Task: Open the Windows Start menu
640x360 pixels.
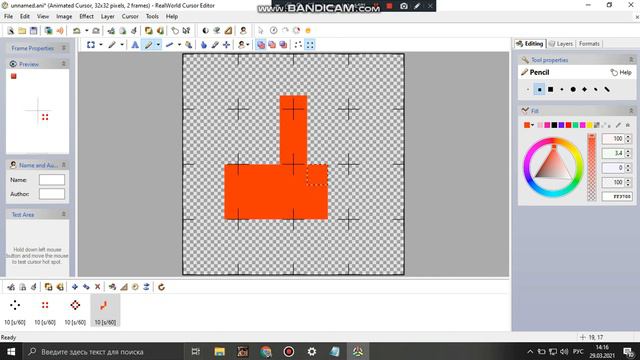Action: [x=11, y=351]
